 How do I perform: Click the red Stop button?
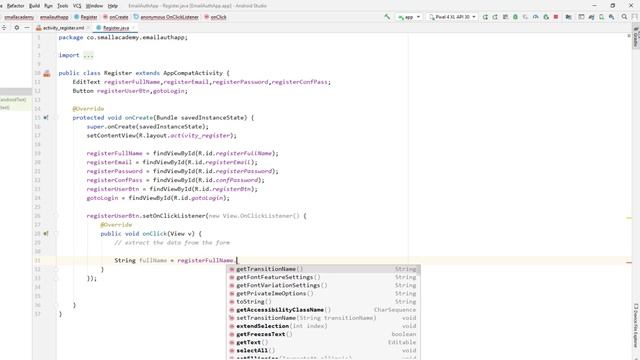tap(556, 17)
